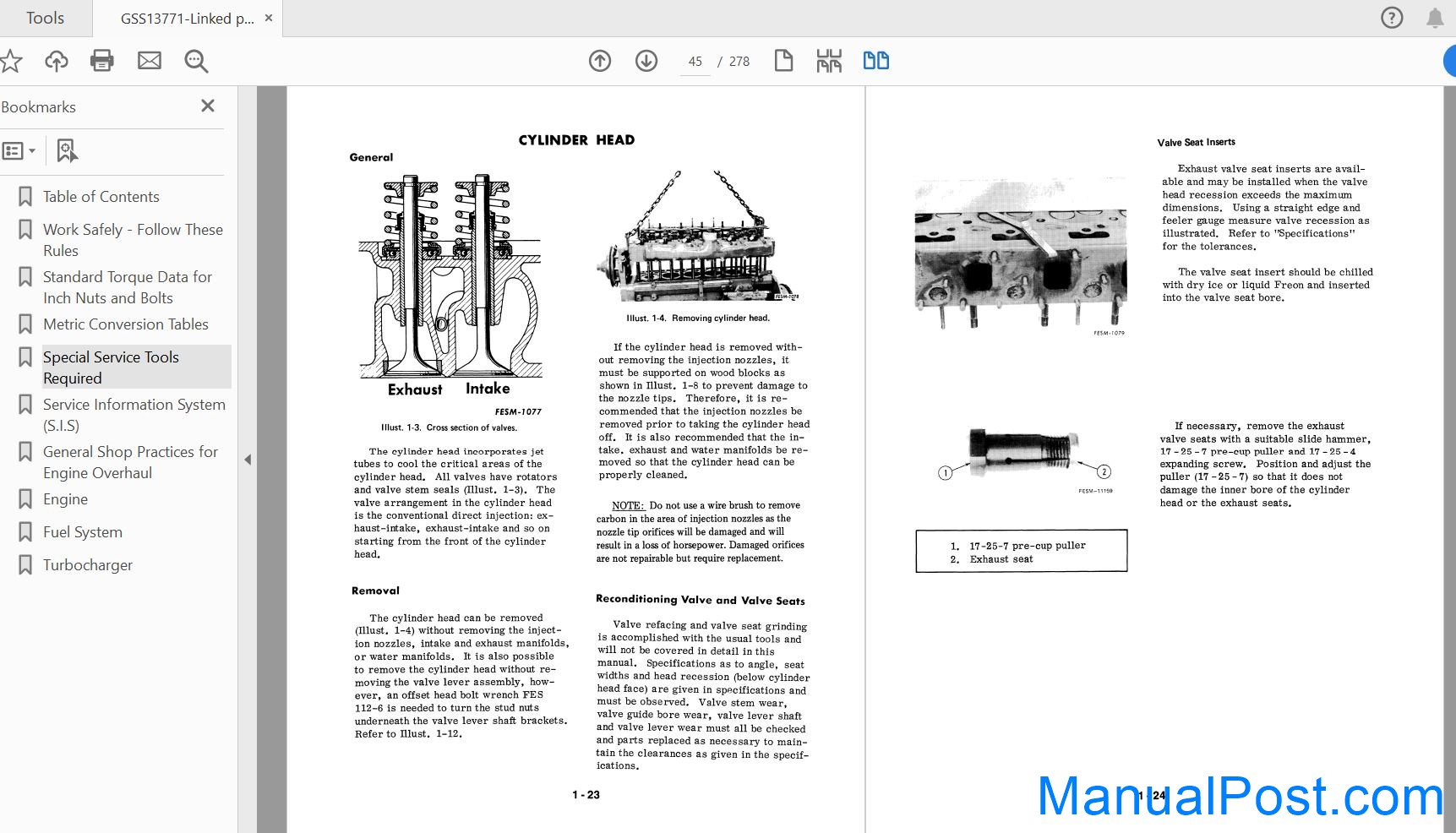Screen dimensions: 1456x833
Task: Switch to GSS13771-Linked document tab
Action: (187, 19)
